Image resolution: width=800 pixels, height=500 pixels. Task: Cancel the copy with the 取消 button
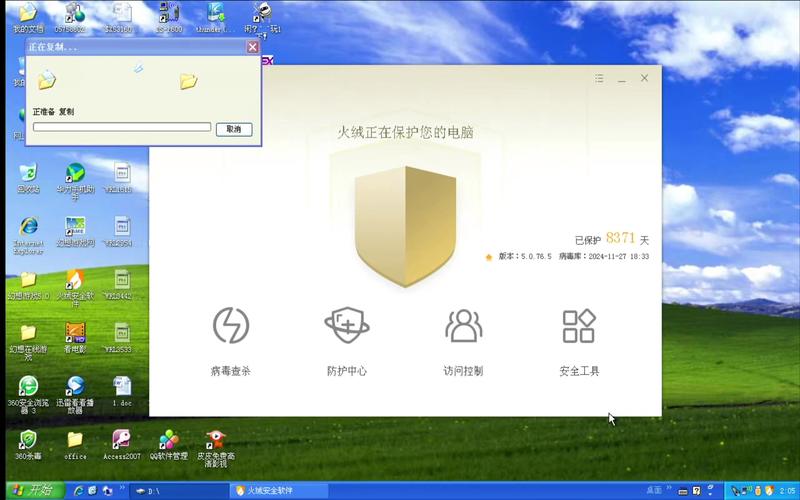click(x=234, y=129)
